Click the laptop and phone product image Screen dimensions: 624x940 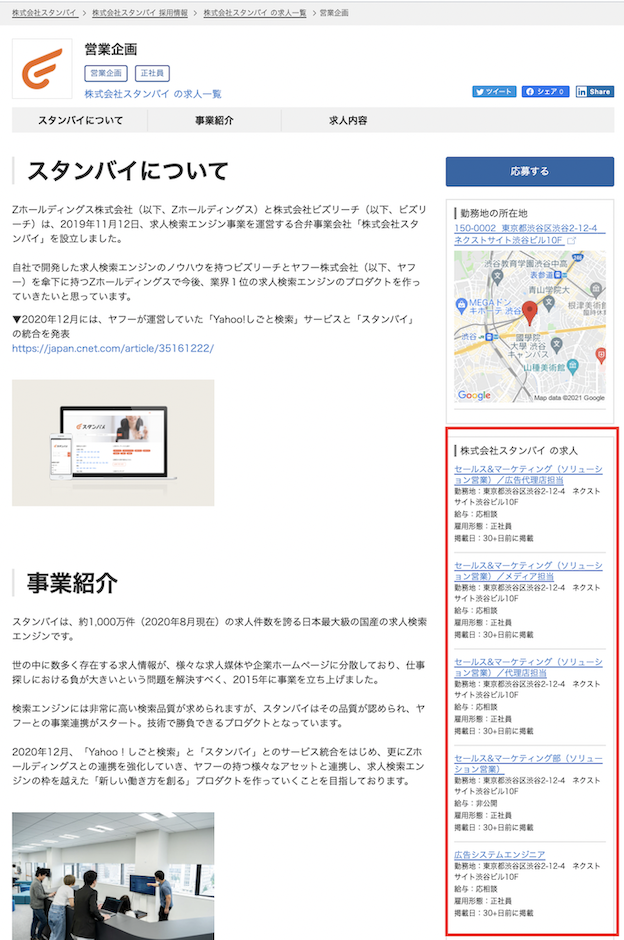click(x=113, y=442)
